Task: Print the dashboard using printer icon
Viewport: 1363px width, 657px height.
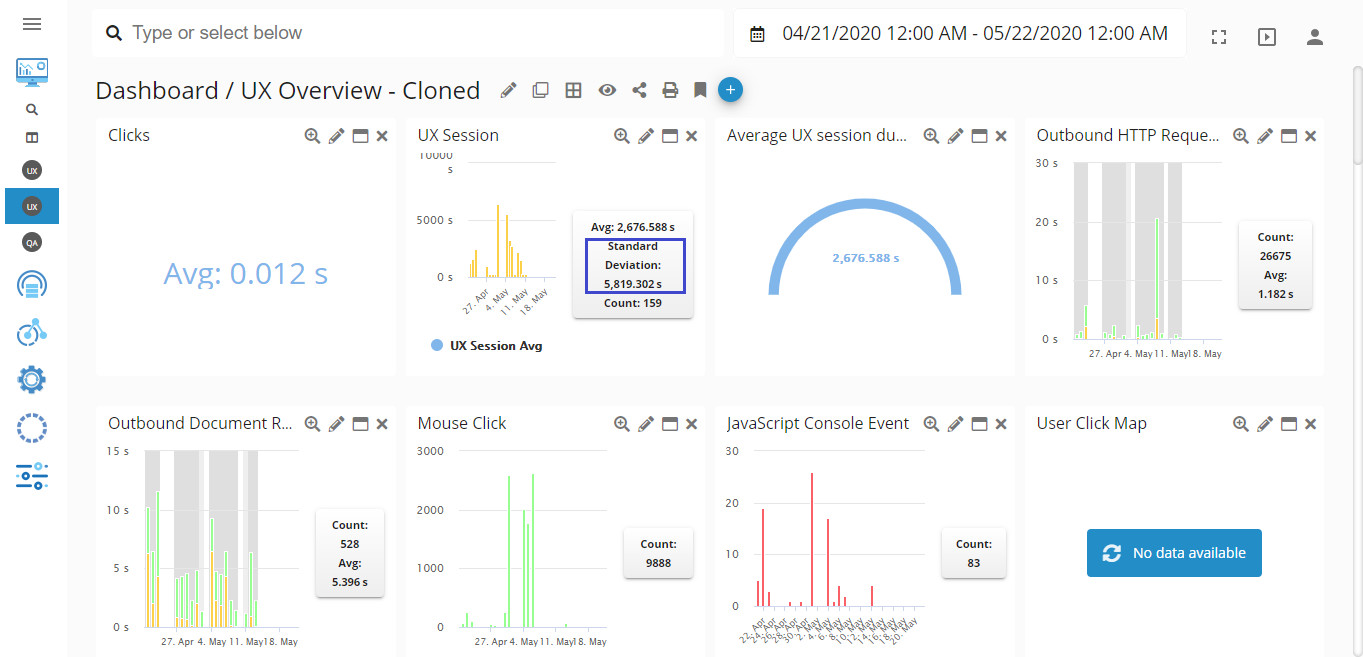Action: tap(670, 91)
